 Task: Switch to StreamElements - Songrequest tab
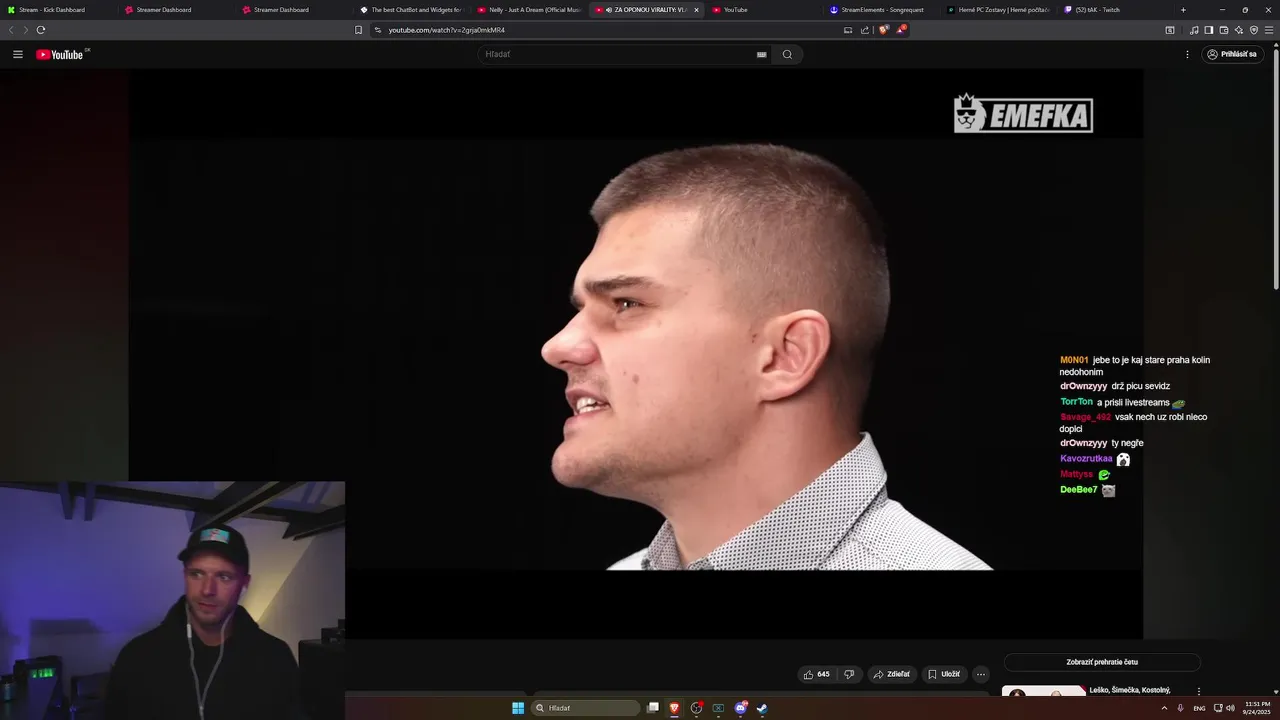coord(882,10)
